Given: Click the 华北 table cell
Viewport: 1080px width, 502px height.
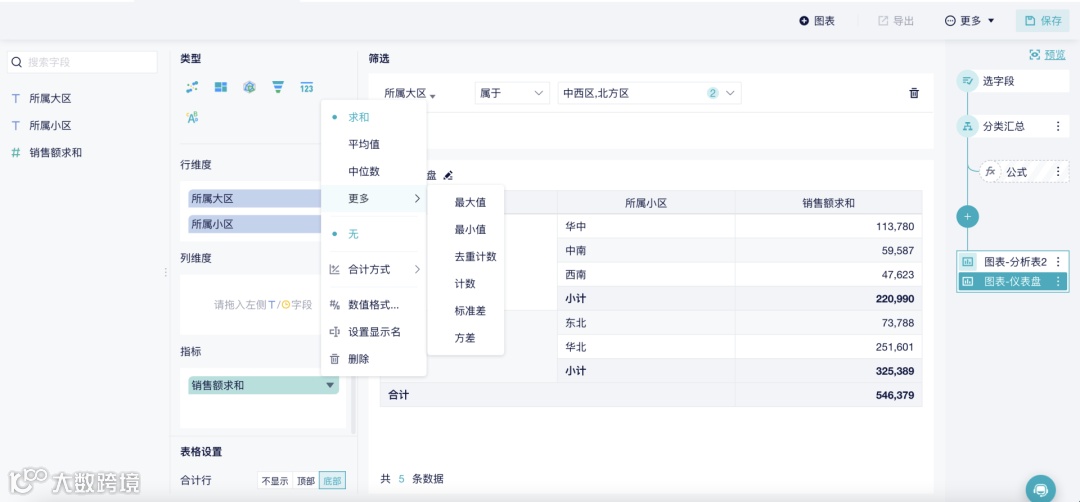Looking at the screenshot, I should [x=646, y=347].
